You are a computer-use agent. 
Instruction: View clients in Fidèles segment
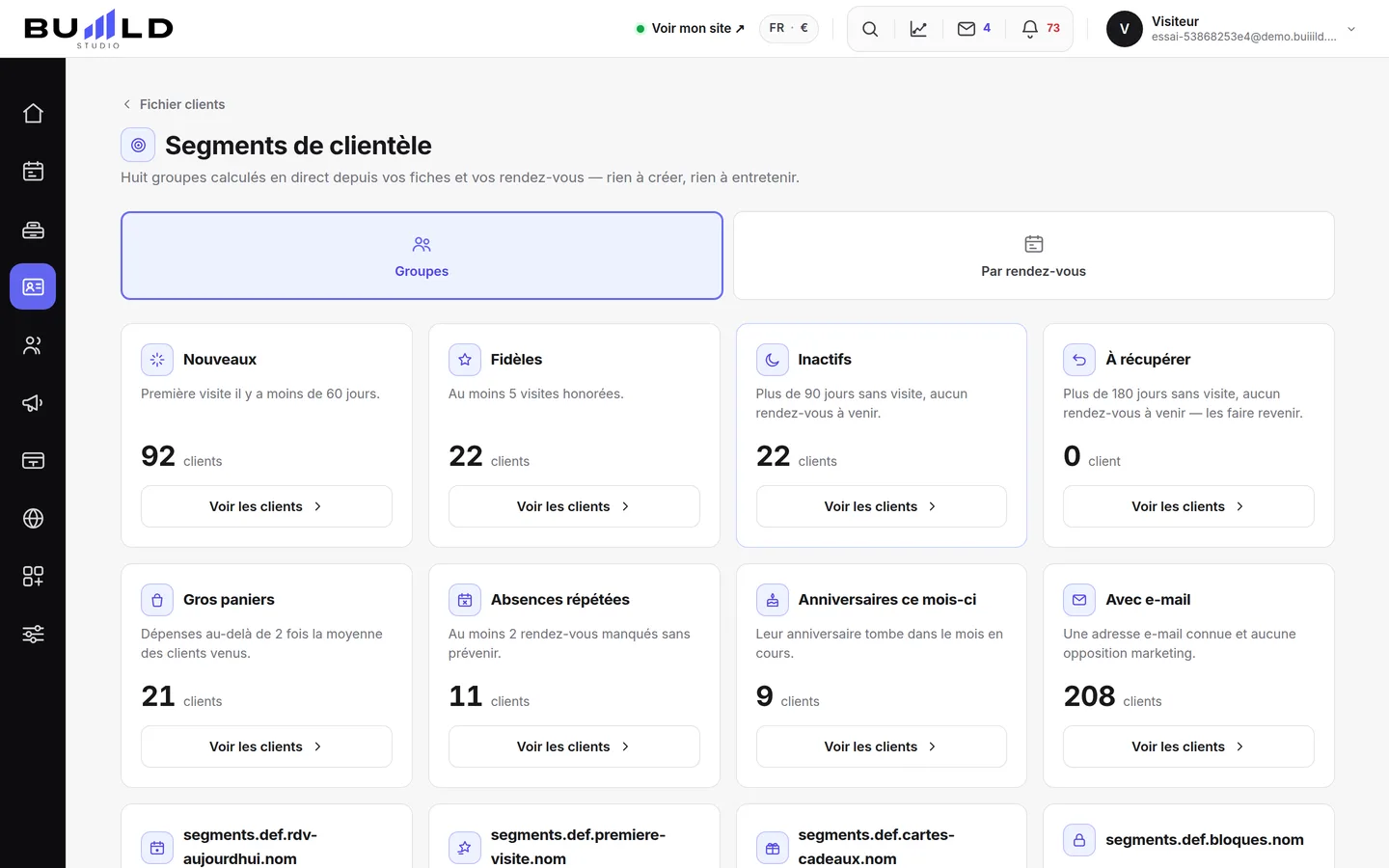574,506
